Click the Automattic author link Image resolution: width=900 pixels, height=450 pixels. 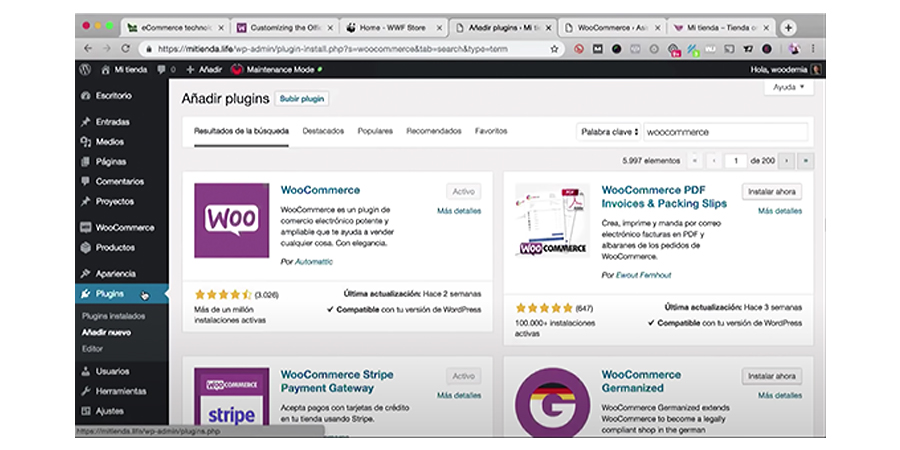point(314,262)
